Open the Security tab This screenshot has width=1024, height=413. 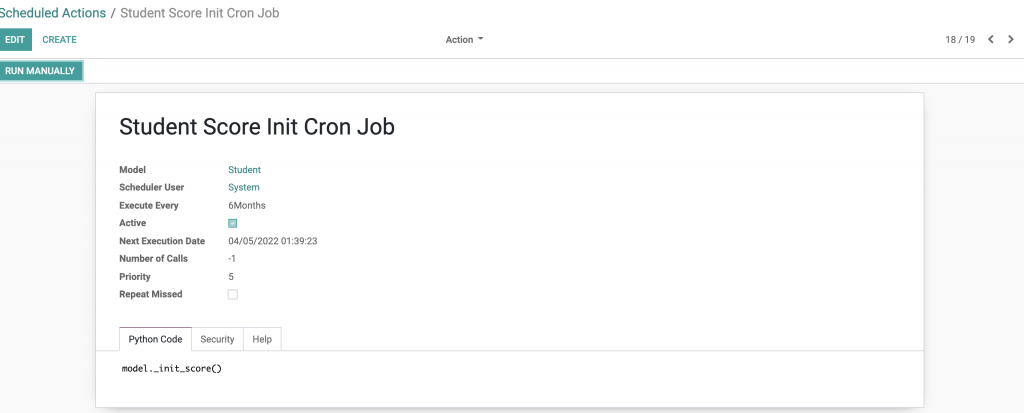[217, 340]
